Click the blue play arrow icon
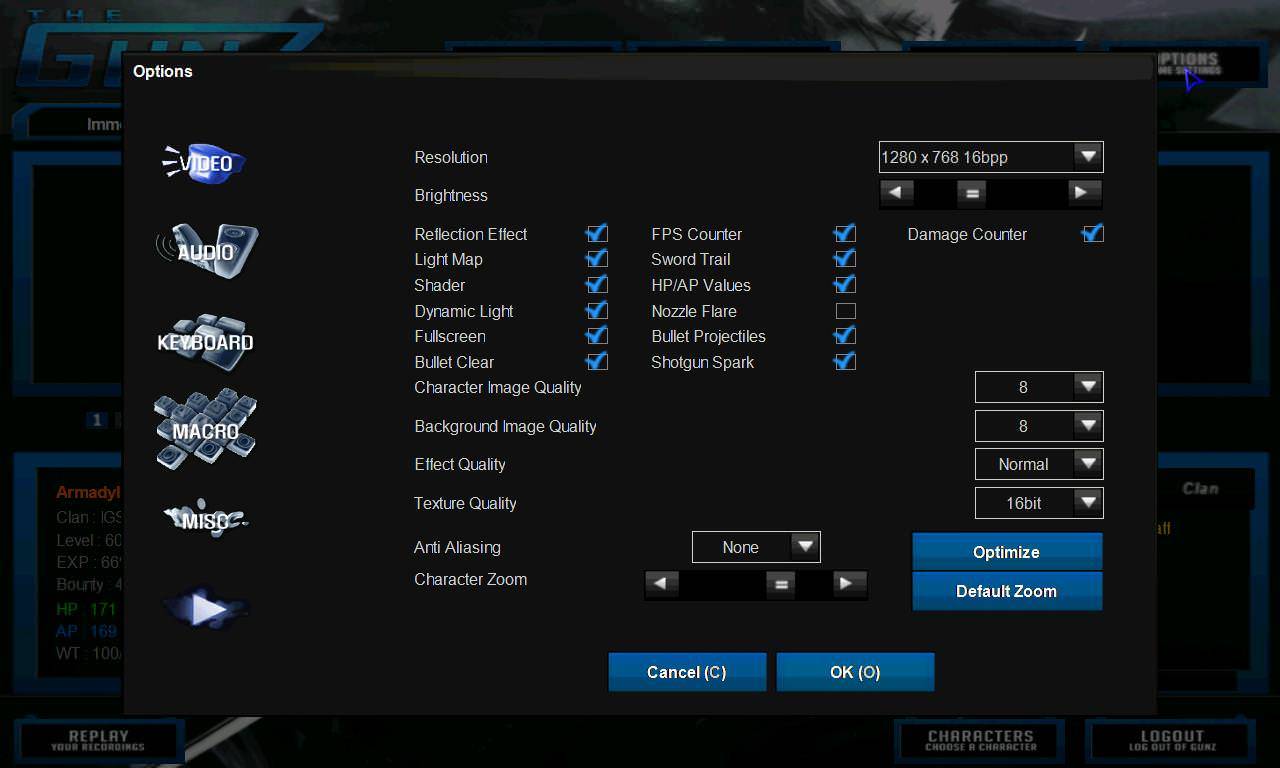 point(207,608)
